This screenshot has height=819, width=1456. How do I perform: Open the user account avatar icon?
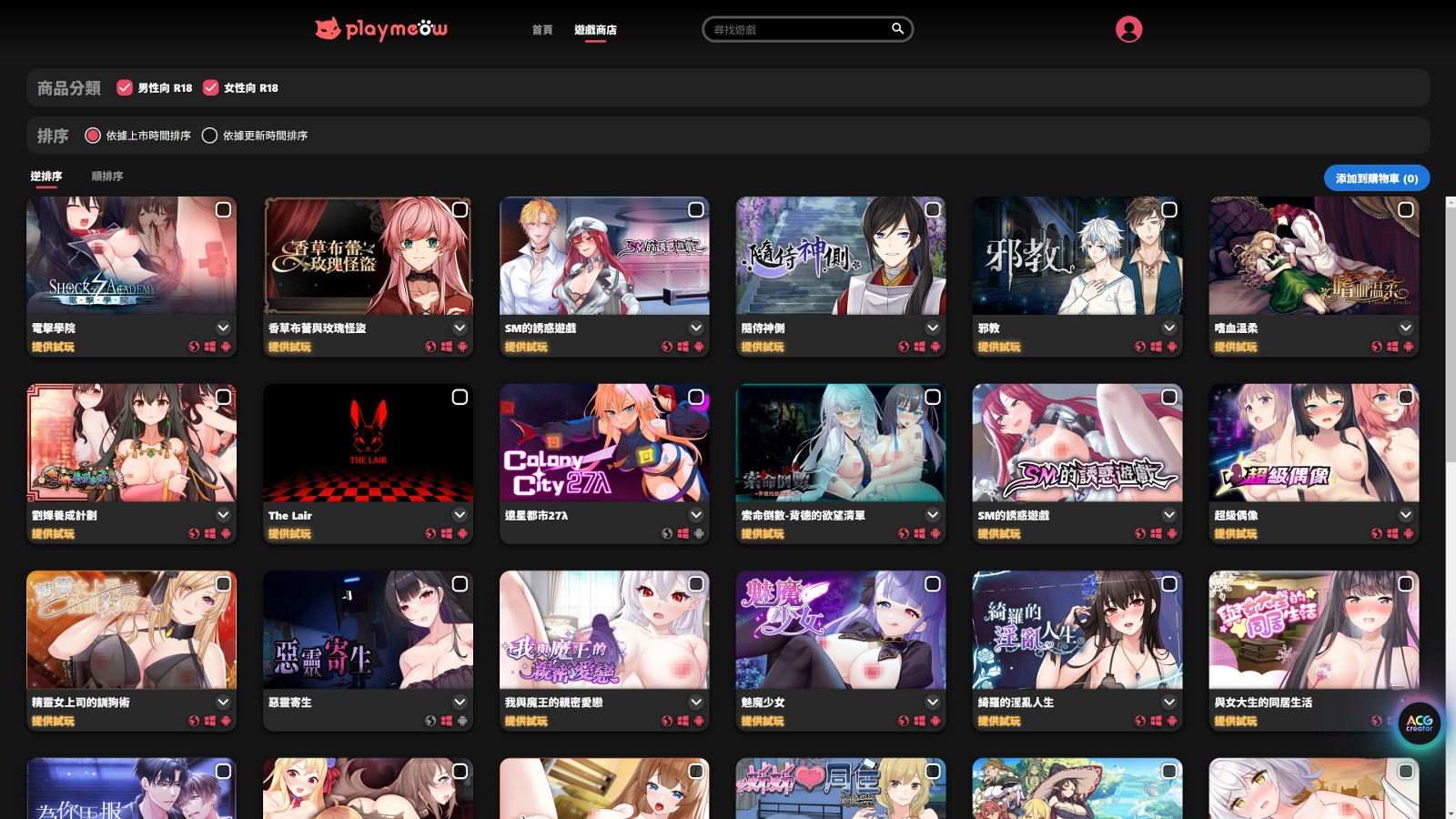click(x=1128, y=29)
